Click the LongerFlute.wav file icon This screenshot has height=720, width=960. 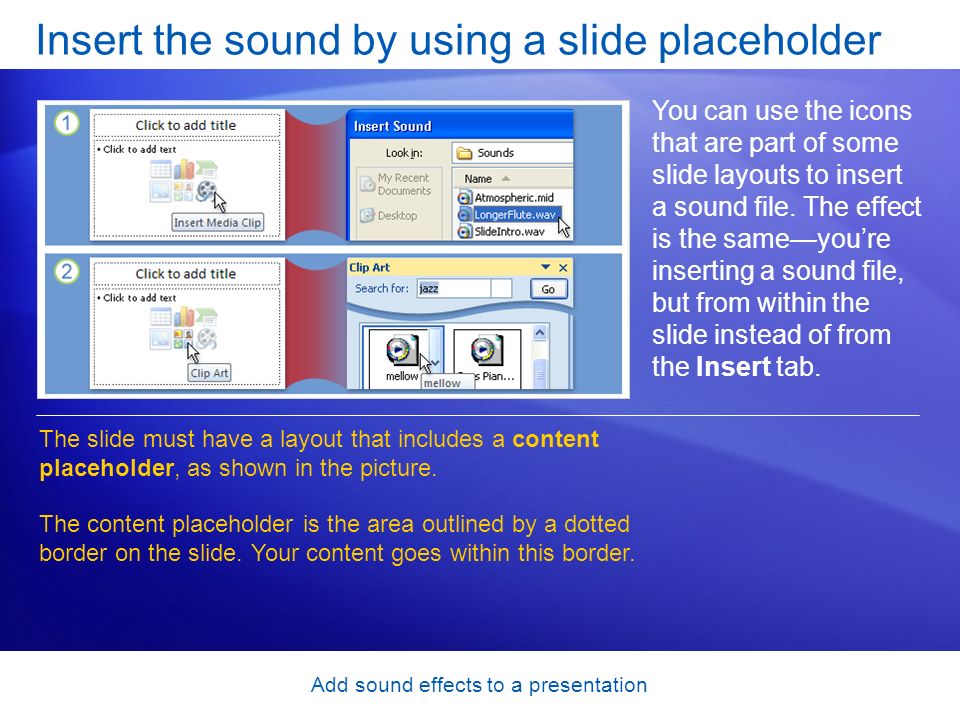(465, 215)
